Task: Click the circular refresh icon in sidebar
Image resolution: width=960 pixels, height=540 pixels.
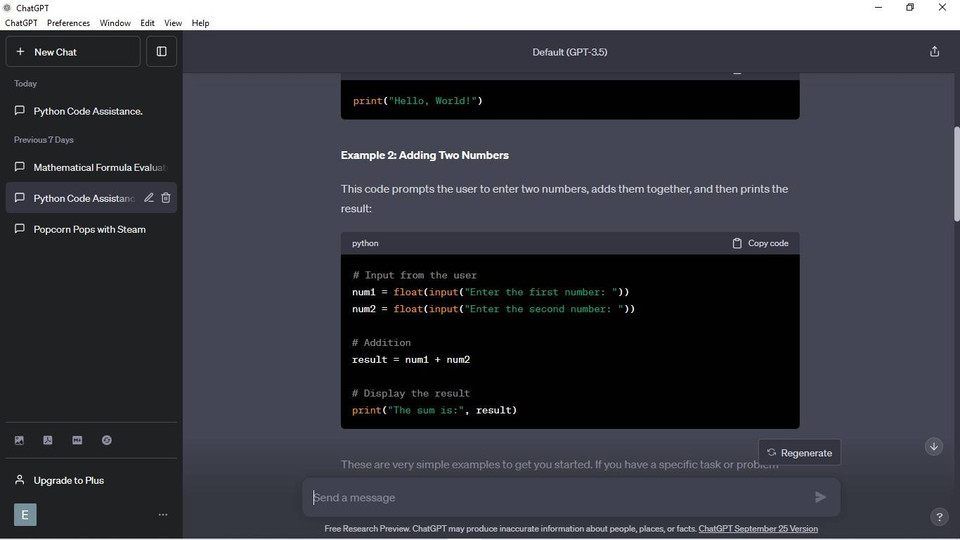Action: (106, 440)
